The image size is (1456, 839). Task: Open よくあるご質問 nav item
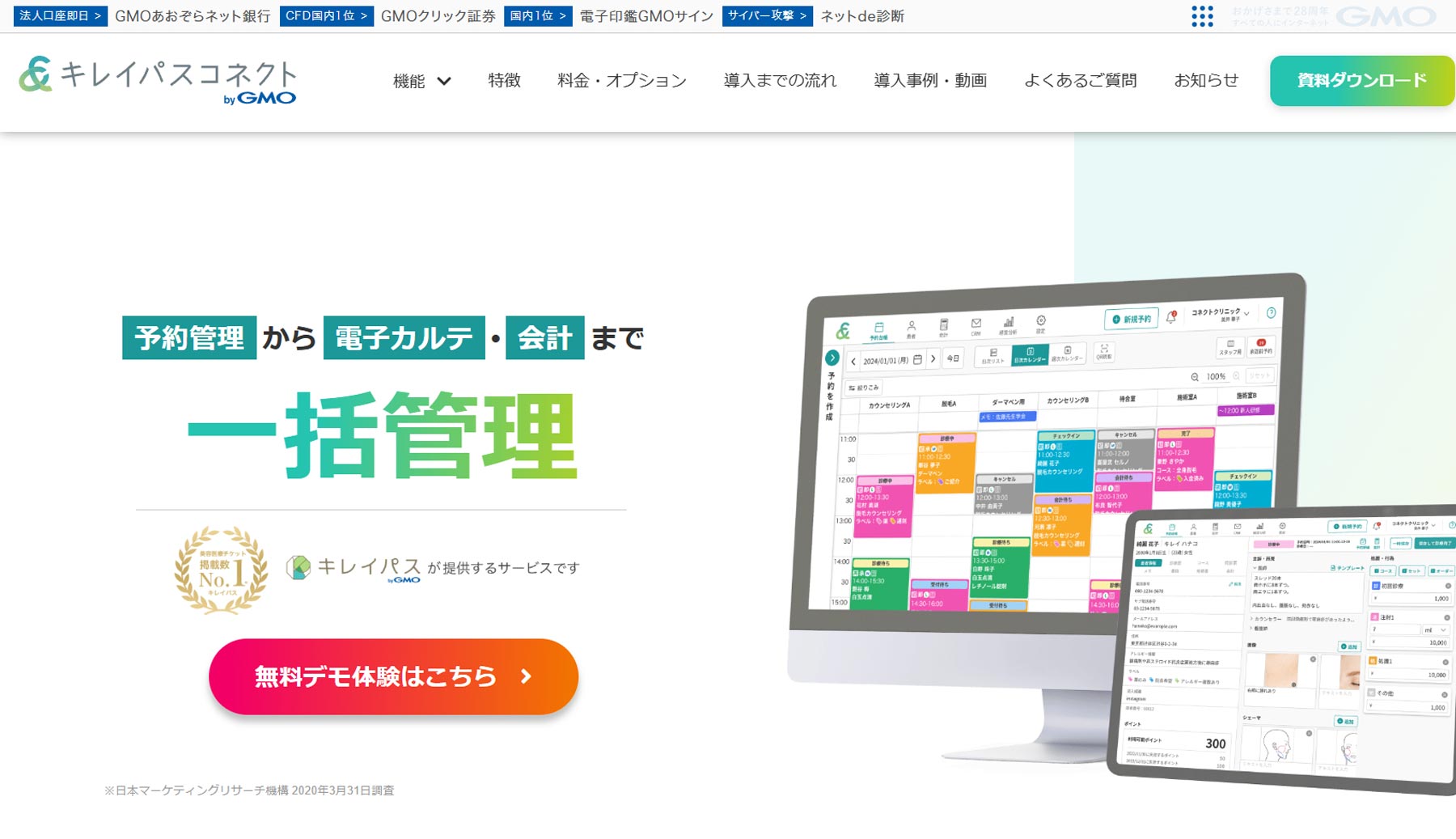click(x=1080, y=81)
